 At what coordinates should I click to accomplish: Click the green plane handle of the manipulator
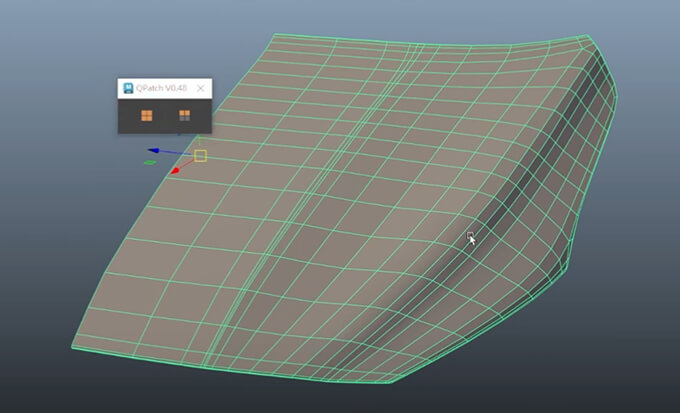tap(150, 163)
